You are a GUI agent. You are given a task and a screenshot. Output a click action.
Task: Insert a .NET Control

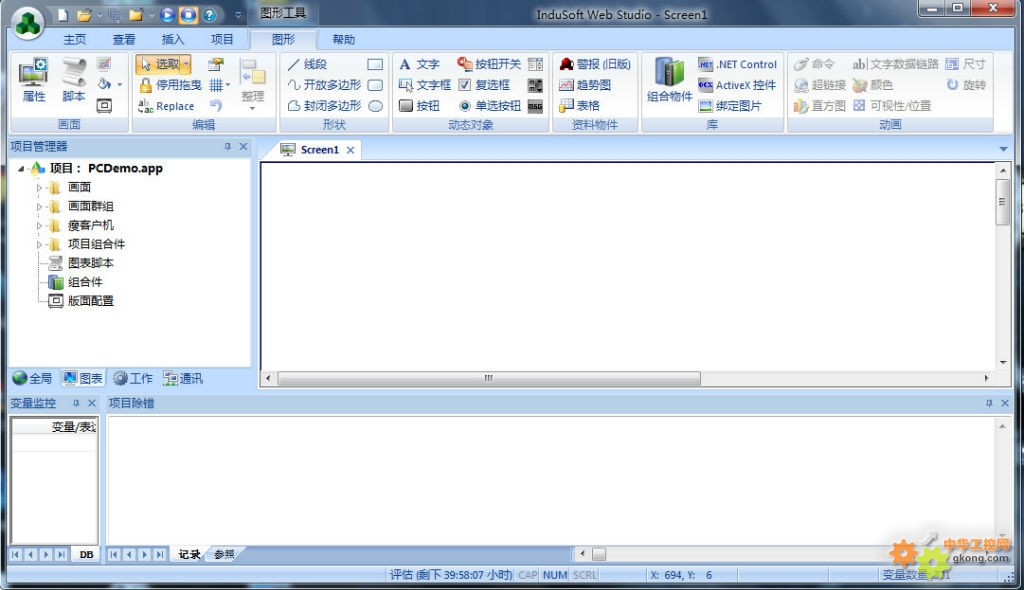737,64
